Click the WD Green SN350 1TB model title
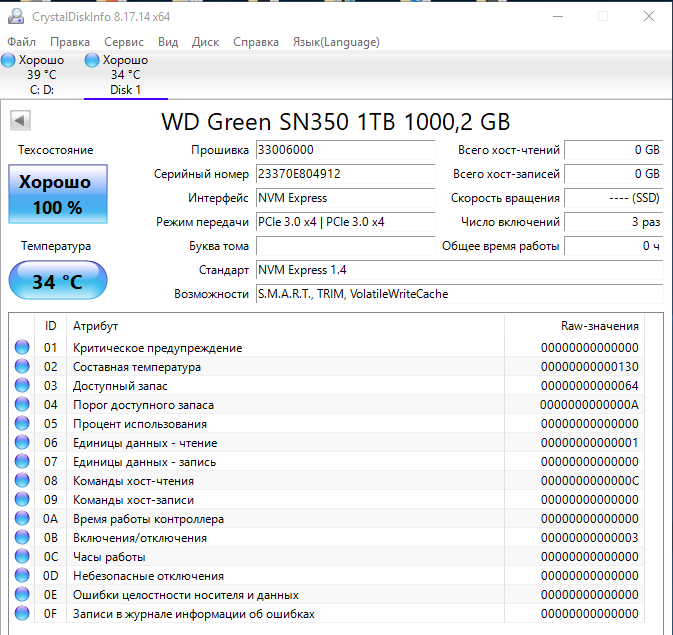Viewport: 673px width, 635px height. (335, 122)
